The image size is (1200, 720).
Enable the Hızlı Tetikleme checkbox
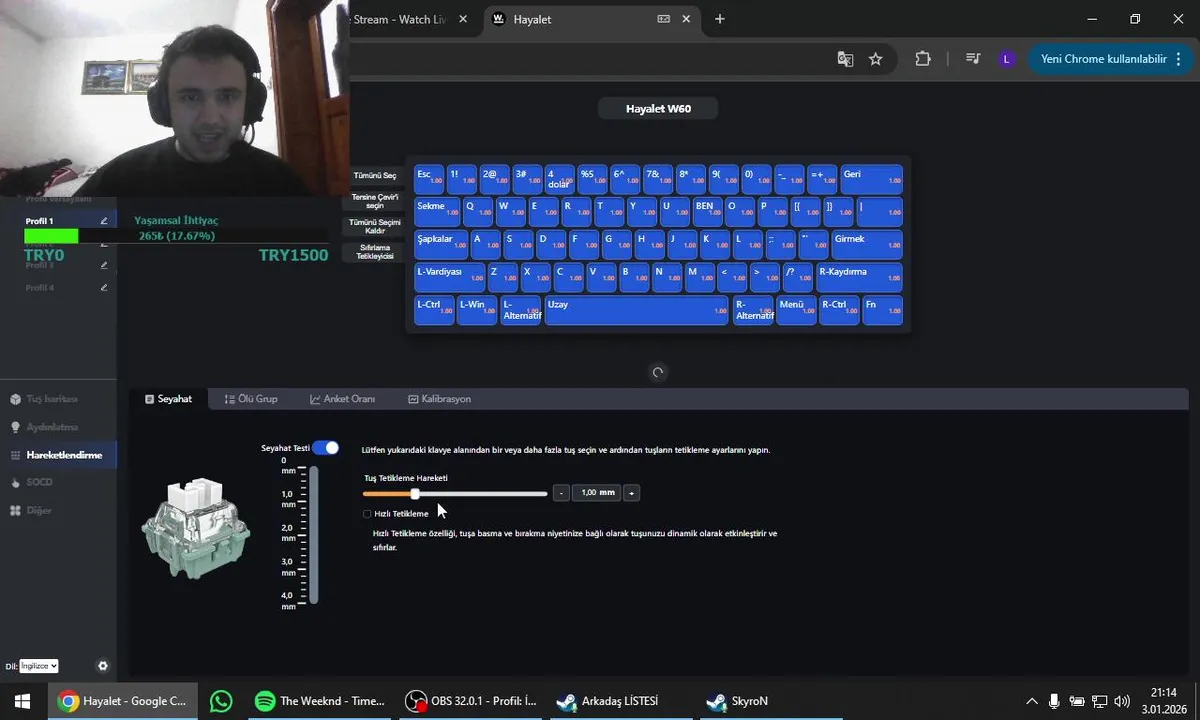(x=367, y=514)
